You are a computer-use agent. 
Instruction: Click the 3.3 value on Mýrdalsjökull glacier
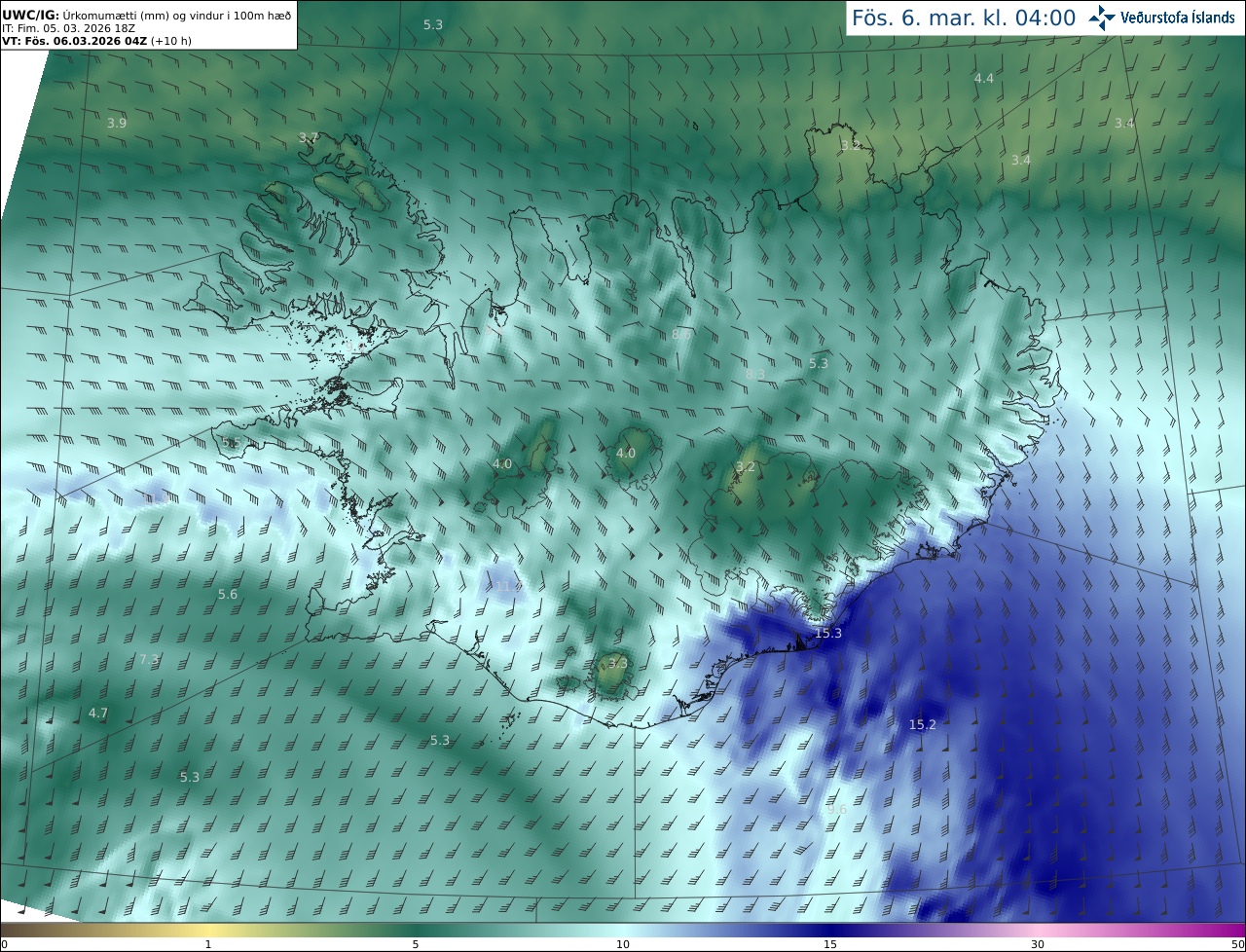tap(618, 663)
